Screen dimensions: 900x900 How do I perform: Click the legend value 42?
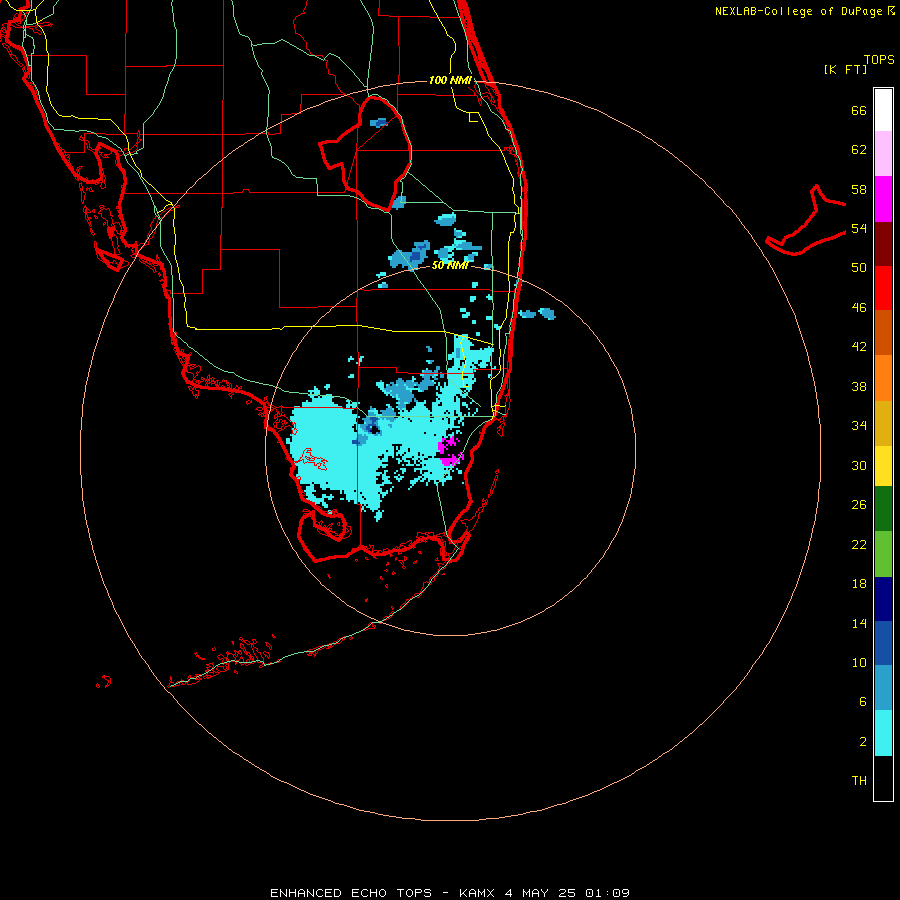(x=859, y=347)
